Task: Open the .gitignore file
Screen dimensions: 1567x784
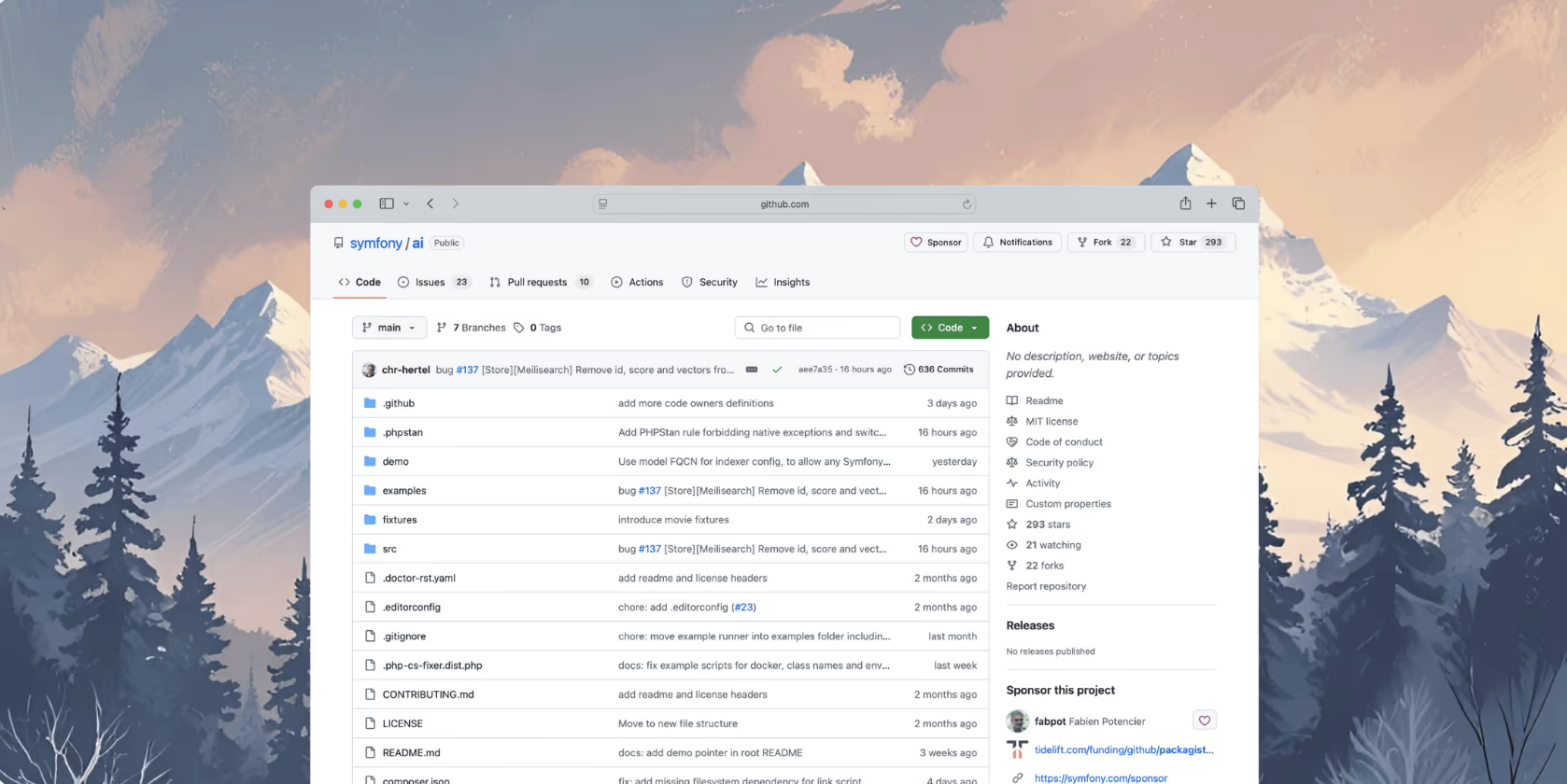Action: coord(404,637)
